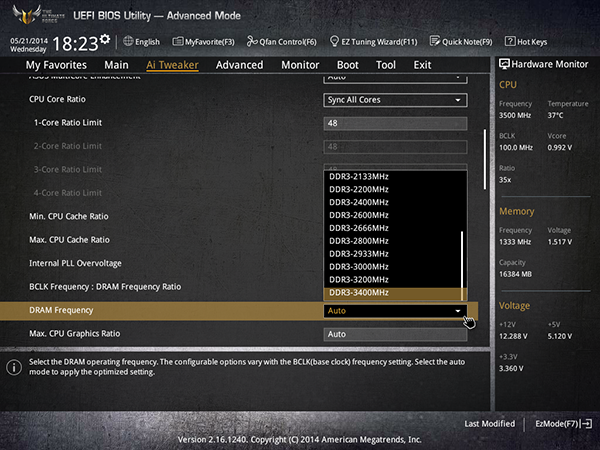Click the 1-Core Ratio Limit field

tap(395, 124)
